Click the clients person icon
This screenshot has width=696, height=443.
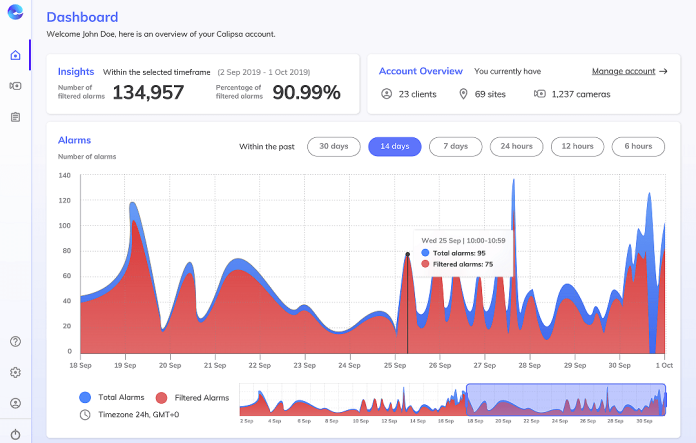pos(387,94)
